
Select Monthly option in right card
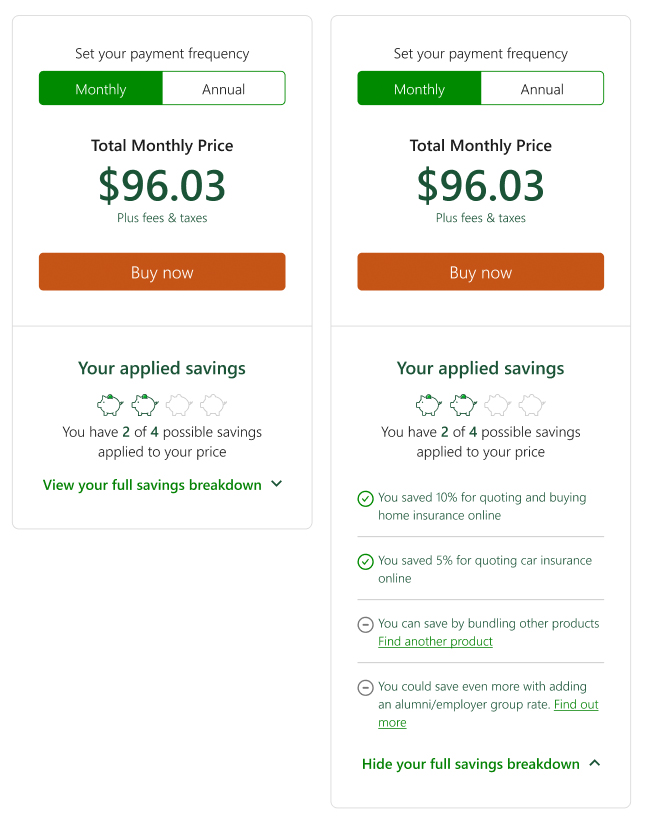tap(419, 89)
